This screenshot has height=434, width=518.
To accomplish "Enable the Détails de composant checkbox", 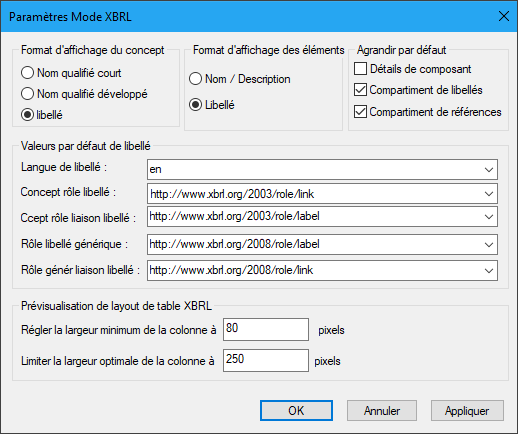I will (360, 69).
